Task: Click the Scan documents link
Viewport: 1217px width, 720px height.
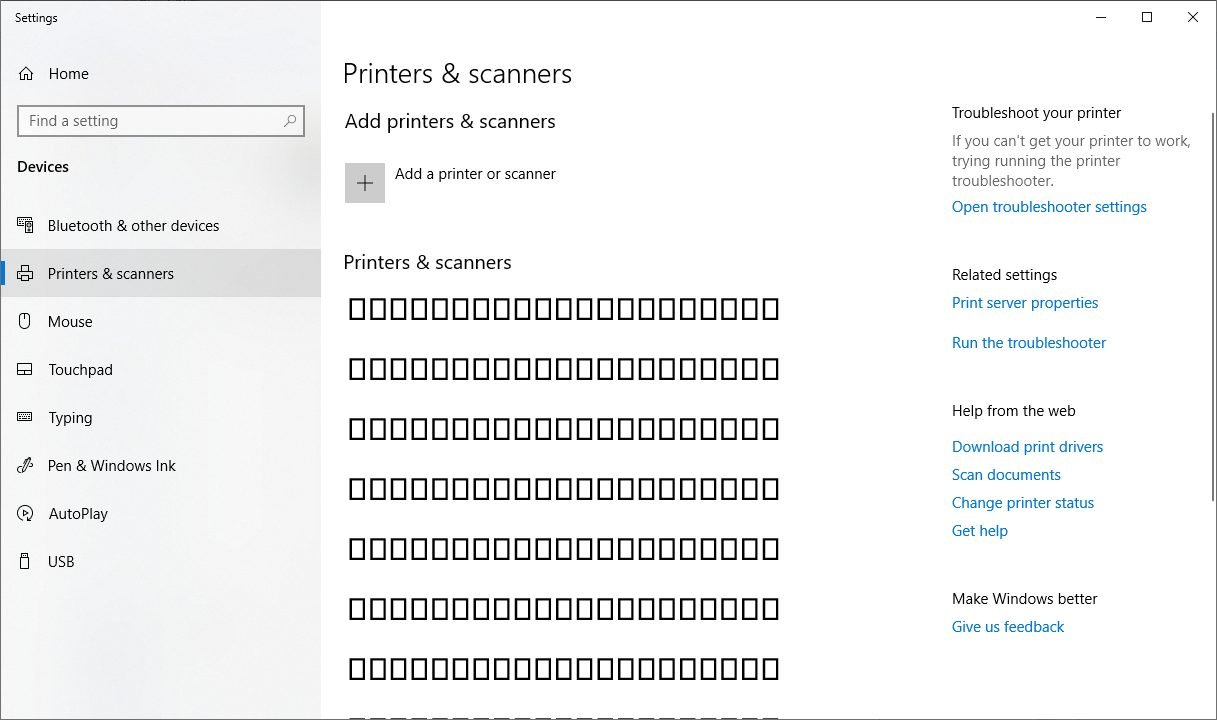Action: point(1006,475)
